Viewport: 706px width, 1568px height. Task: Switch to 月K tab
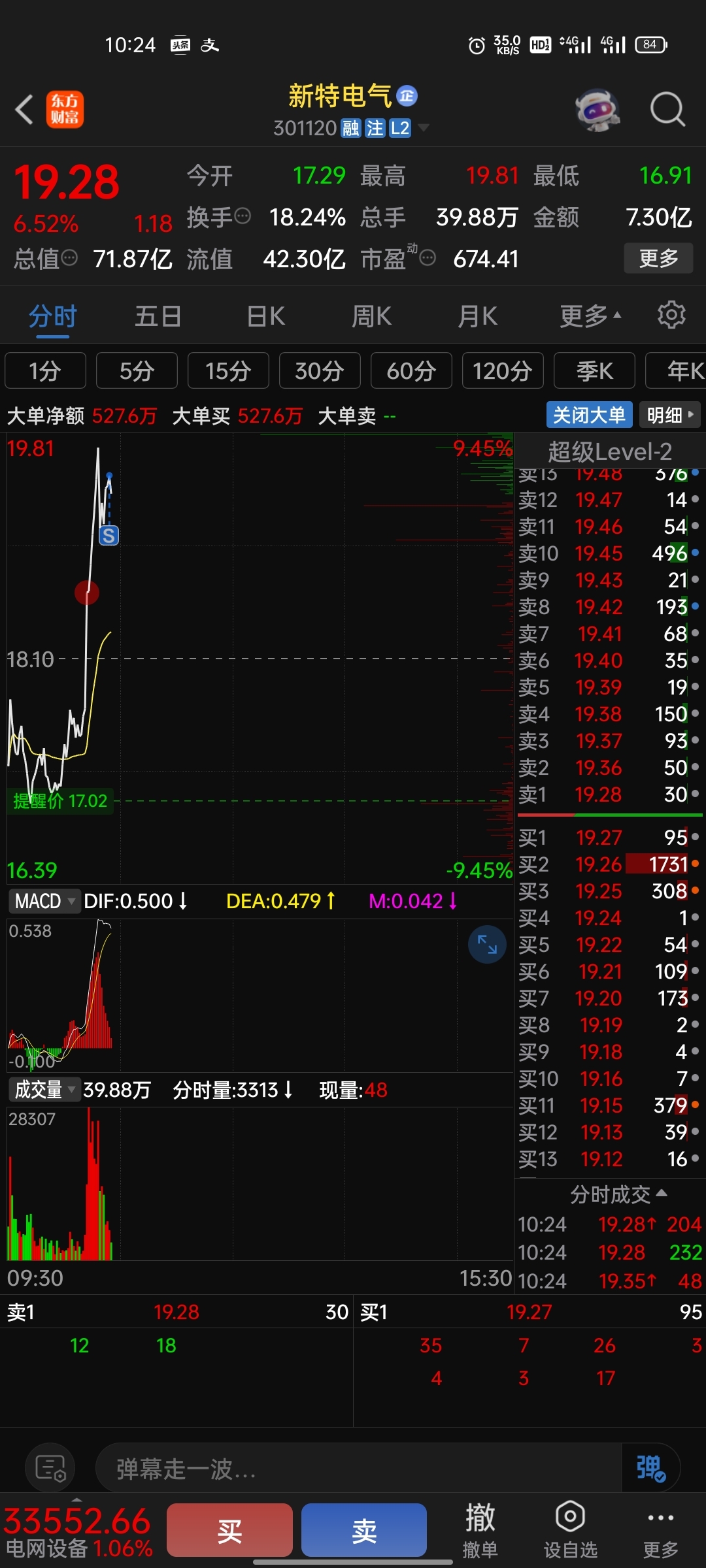click(x=477, y=316)
